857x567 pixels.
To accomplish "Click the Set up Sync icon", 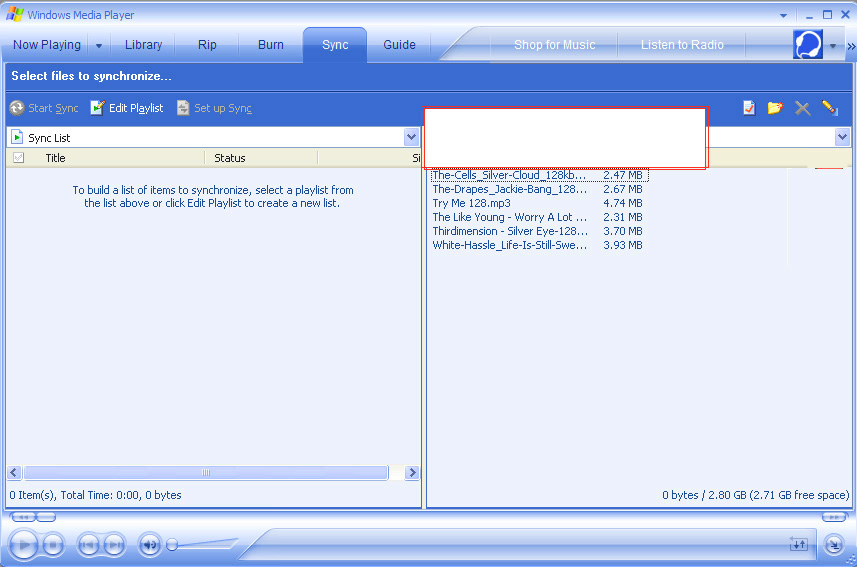I will [x=183, y=108].
